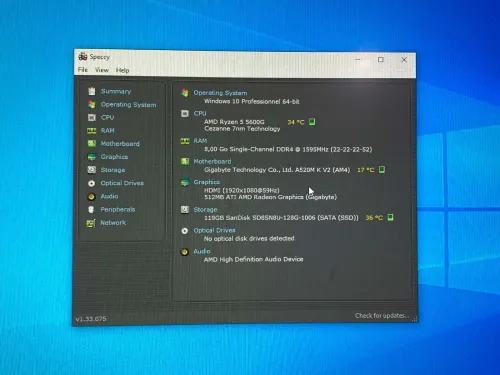Click the Audio speaker icon in sidebar
Screen dimensions: 500x375
coord(92,196)
